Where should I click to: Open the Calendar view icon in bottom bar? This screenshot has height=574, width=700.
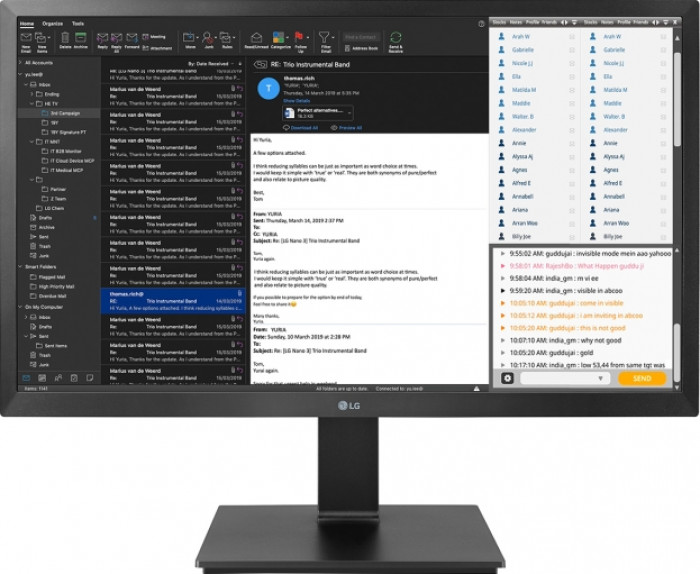(42, 377)
